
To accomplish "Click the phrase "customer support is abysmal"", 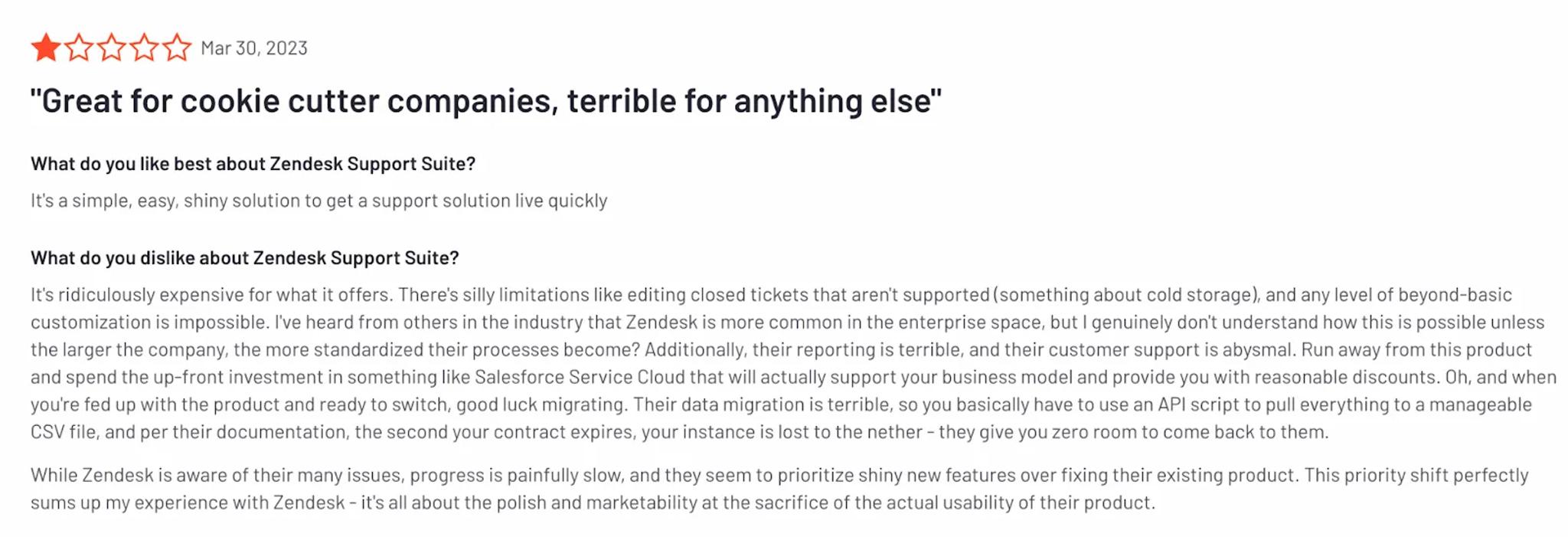I will tap(1171, 350).
